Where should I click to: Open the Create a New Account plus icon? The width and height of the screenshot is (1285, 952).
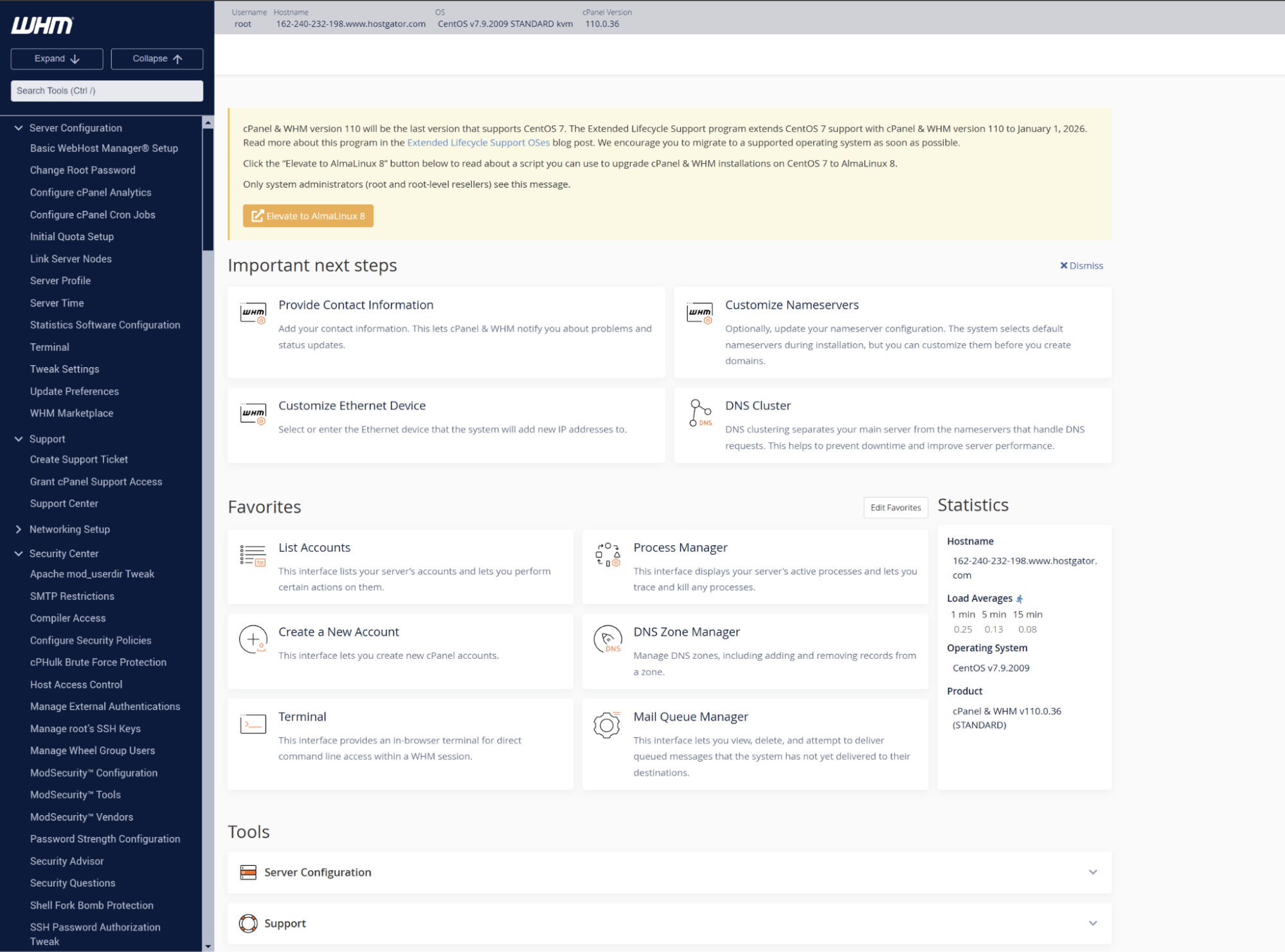tap(253, 640)
